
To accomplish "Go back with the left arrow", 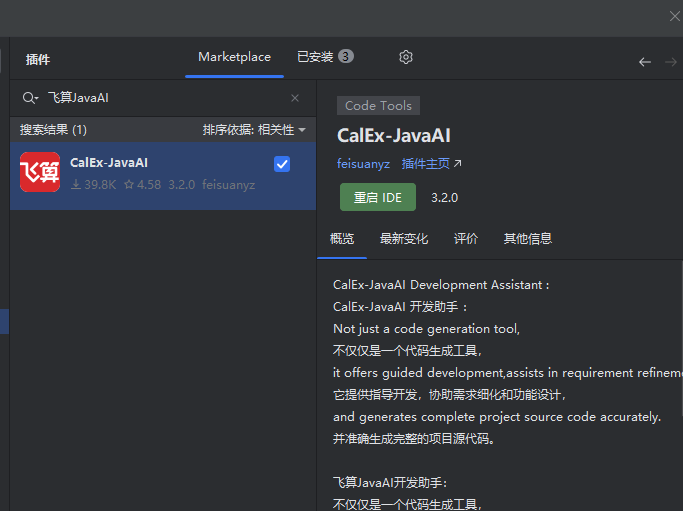I will (x=645, y=62).
